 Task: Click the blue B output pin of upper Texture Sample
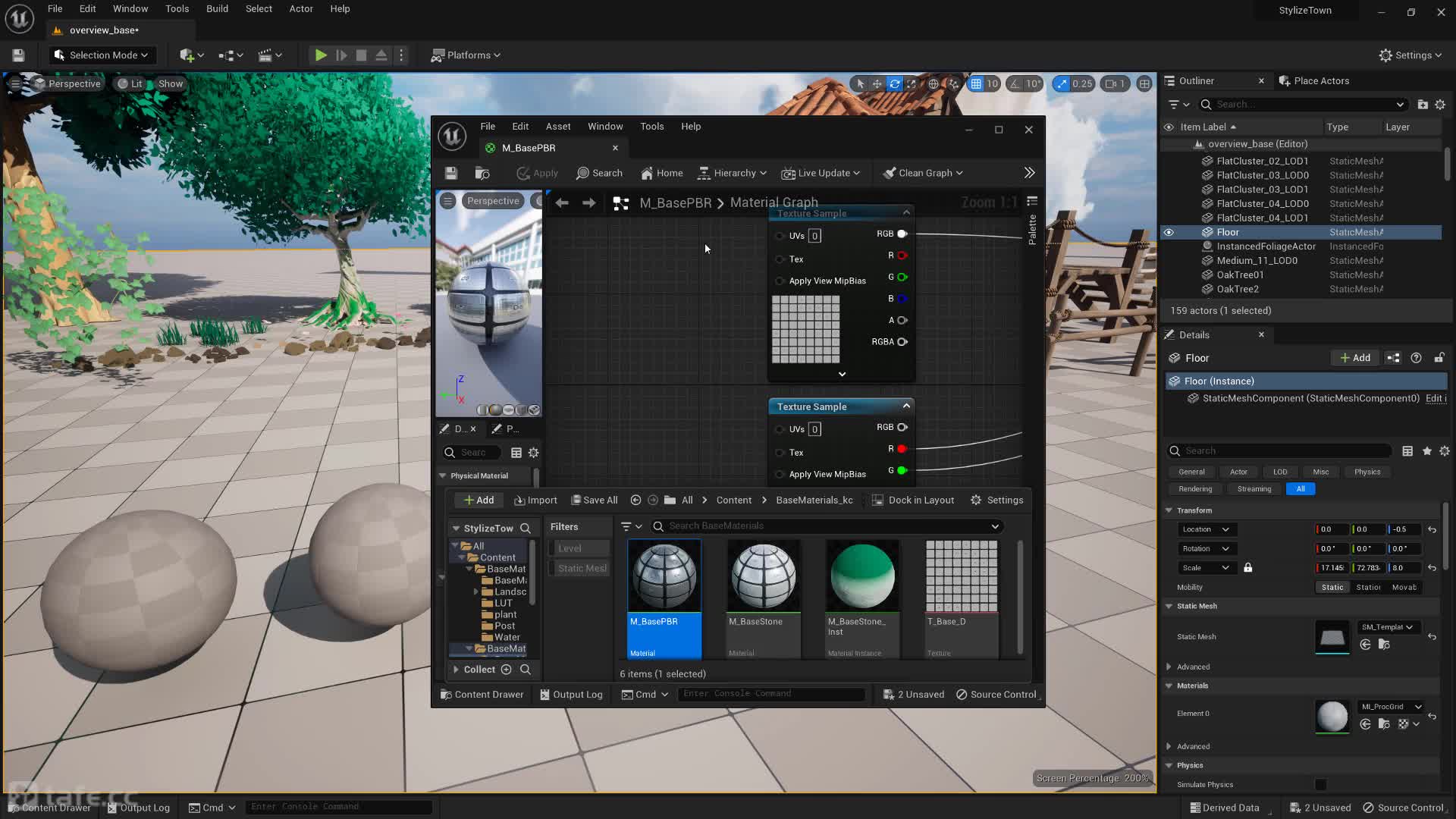point(902,299)
